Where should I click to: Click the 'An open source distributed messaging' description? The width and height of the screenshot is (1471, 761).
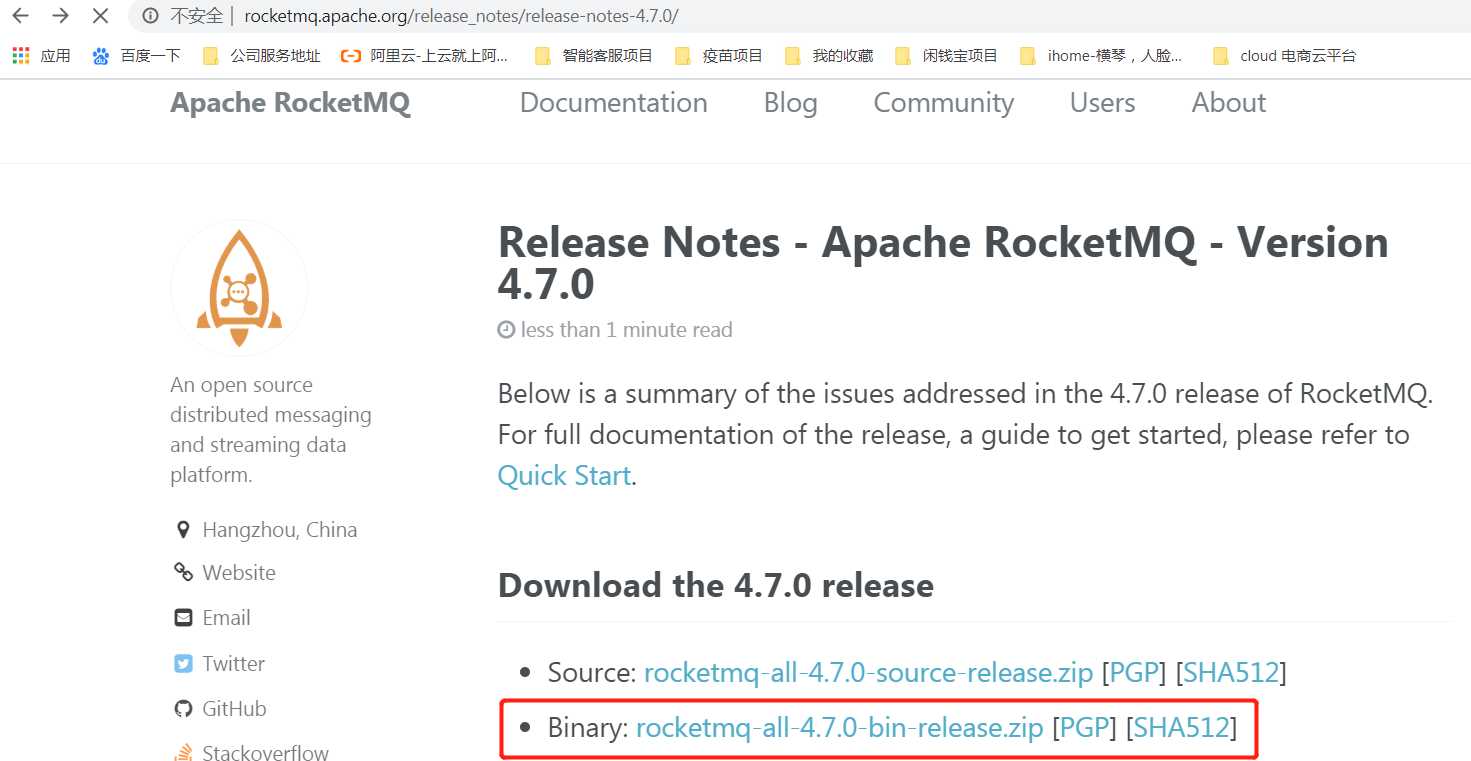270,430
